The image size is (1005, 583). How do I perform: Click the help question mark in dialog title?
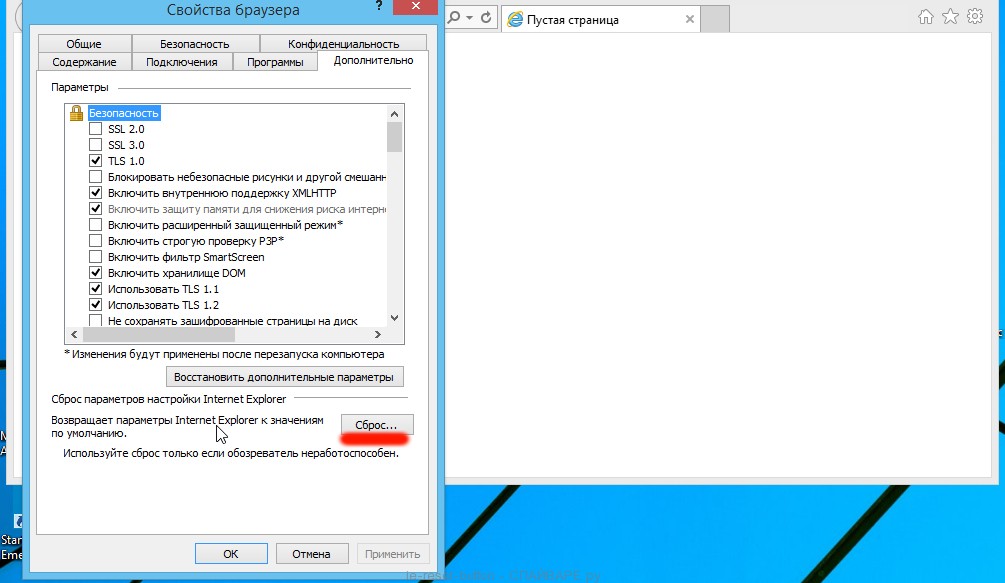pyautogui.click(x=379, y=6)
